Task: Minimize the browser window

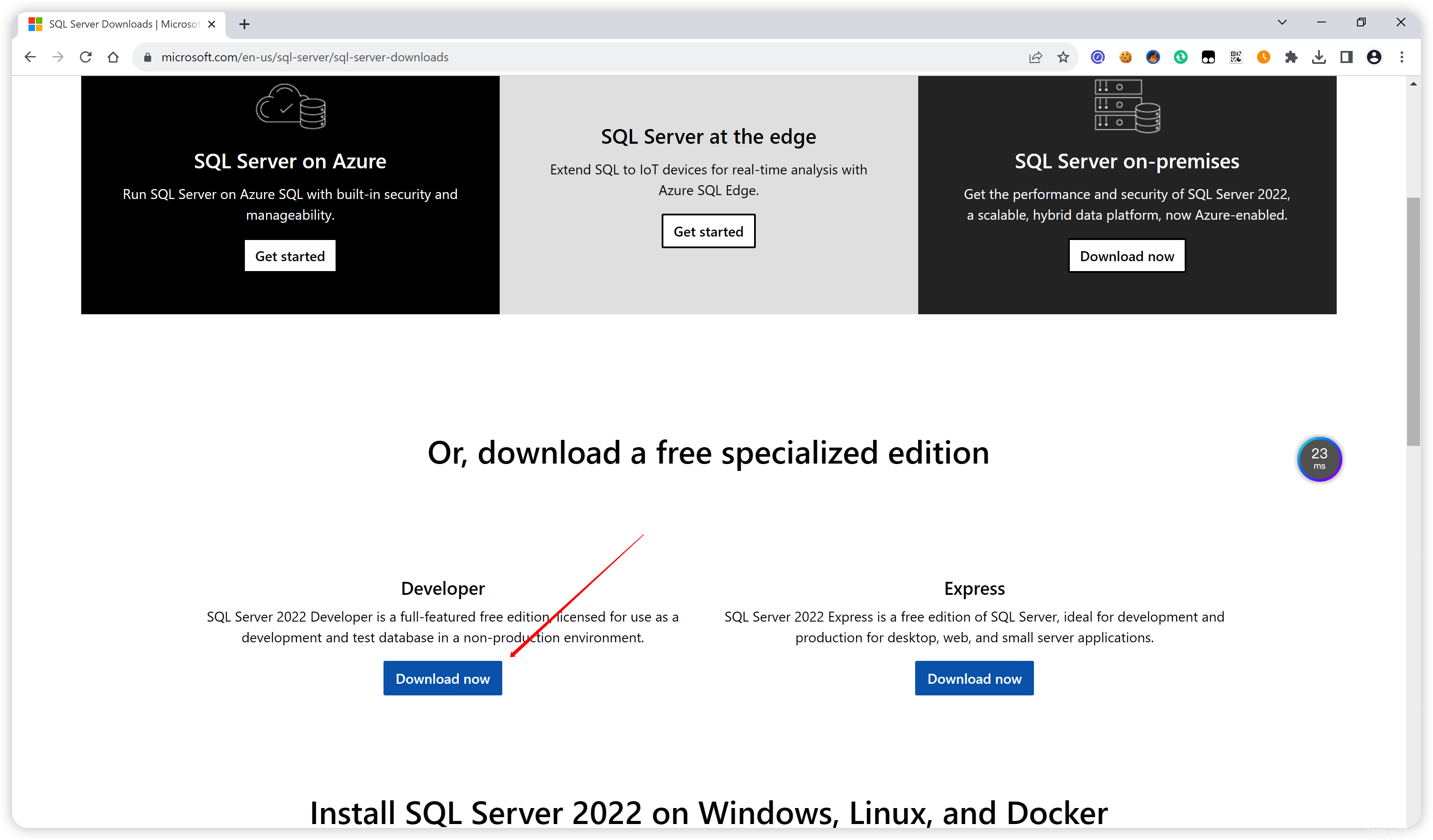Action: click(x=1322, y=22)
